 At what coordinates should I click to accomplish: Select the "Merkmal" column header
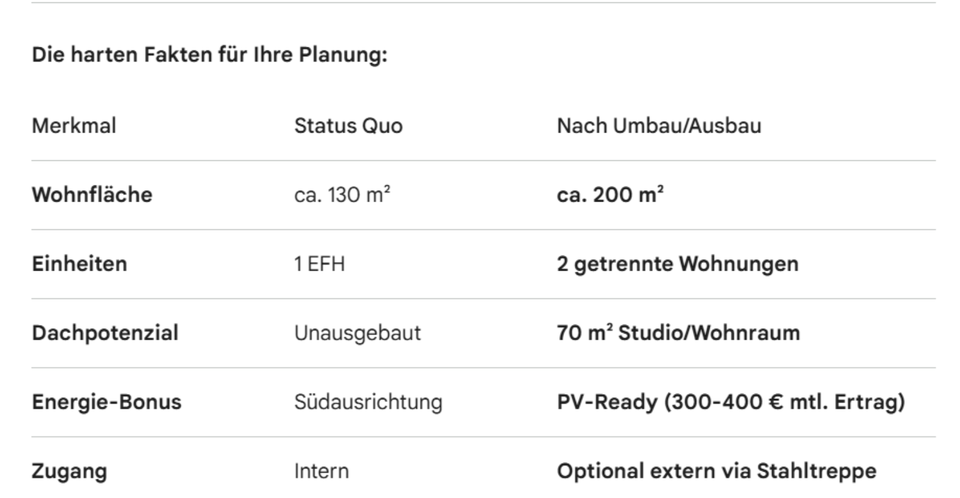[x=74, y=126]
